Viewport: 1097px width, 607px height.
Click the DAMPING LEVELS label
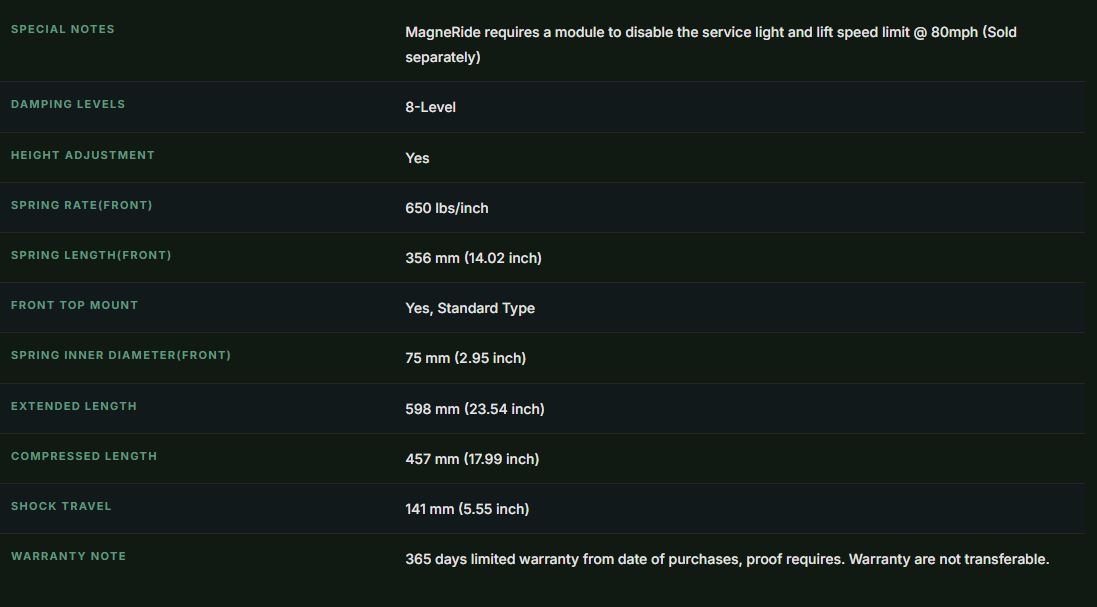pyautogui.click(x=68, y=104)
